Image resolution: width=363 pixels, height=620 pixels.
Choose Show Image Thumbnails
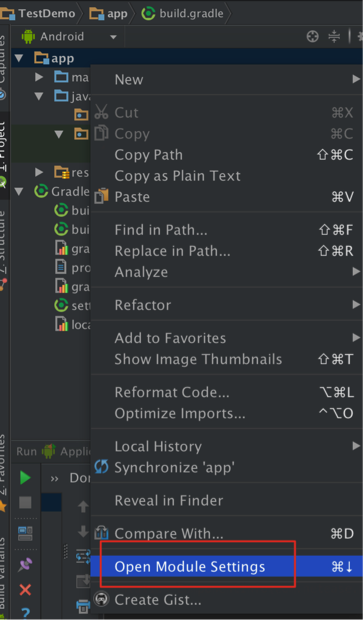click(227, 359)
